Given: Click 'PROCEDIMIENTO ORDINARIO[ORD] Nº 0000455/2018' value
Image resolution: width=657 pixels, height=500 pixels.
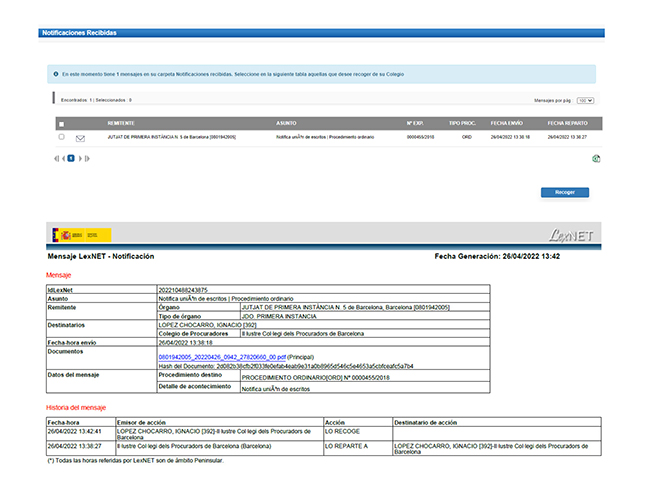Looking at the screenshot, I should [316, 378].
